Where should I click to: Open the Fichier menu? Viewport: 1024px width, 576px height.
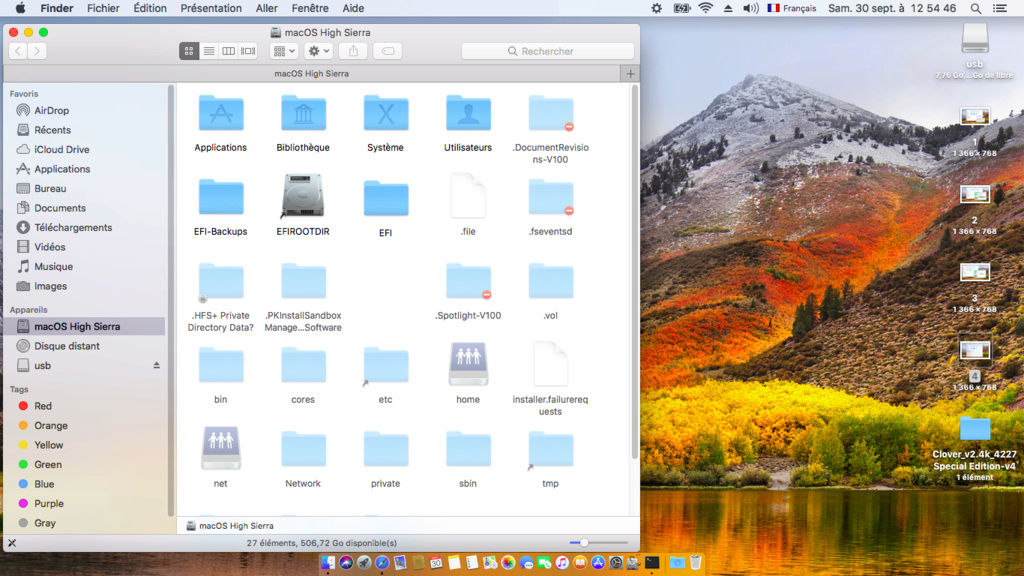(x=103, y=8)
